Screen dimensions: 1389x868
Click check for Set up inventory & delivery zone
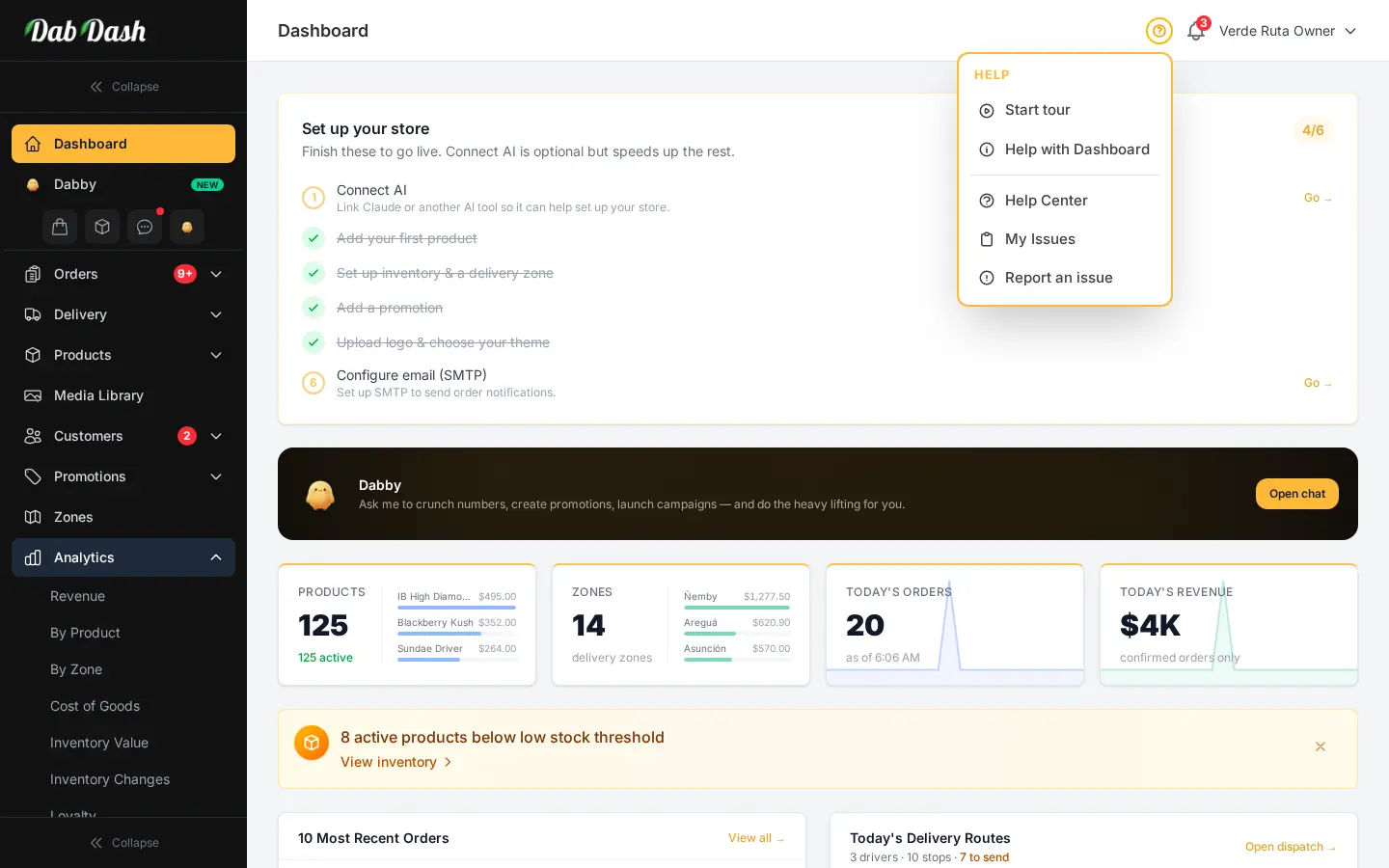click(x=313, y=273)
